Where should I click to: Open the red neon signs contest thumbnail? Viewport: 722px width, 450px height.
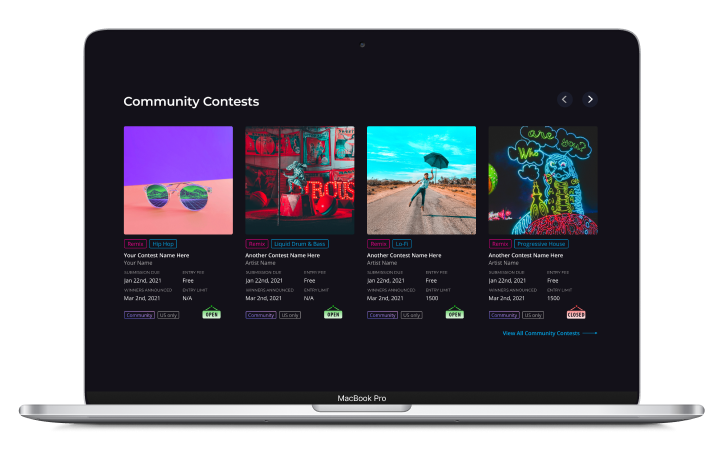(300, 180)
